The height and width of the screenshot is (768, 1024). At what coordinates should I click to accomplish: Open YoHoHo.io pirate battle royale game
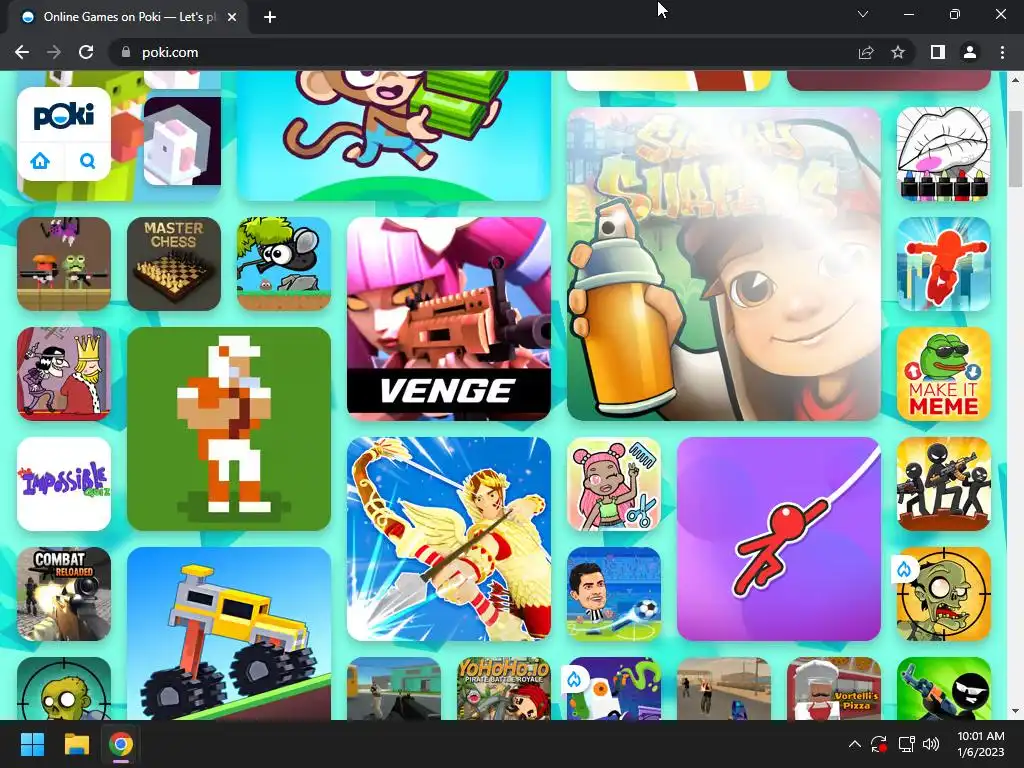(x=504, y=688)
